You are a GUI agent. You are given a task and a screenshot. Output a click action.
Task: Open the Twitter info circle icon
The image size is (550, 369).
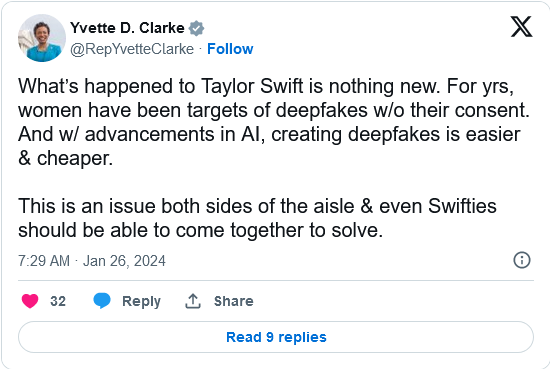[x=522, y=260]
